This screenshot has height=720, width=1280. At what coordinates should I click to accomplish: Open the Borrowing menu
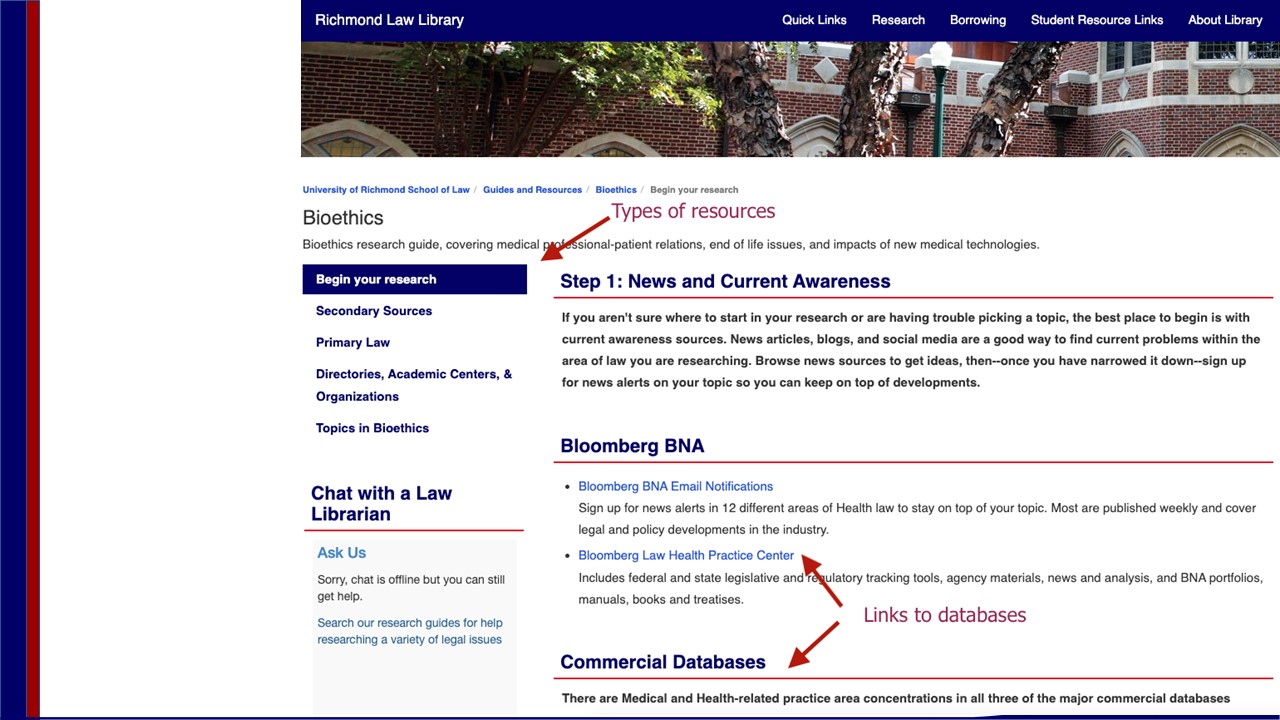tap(978, 20)
